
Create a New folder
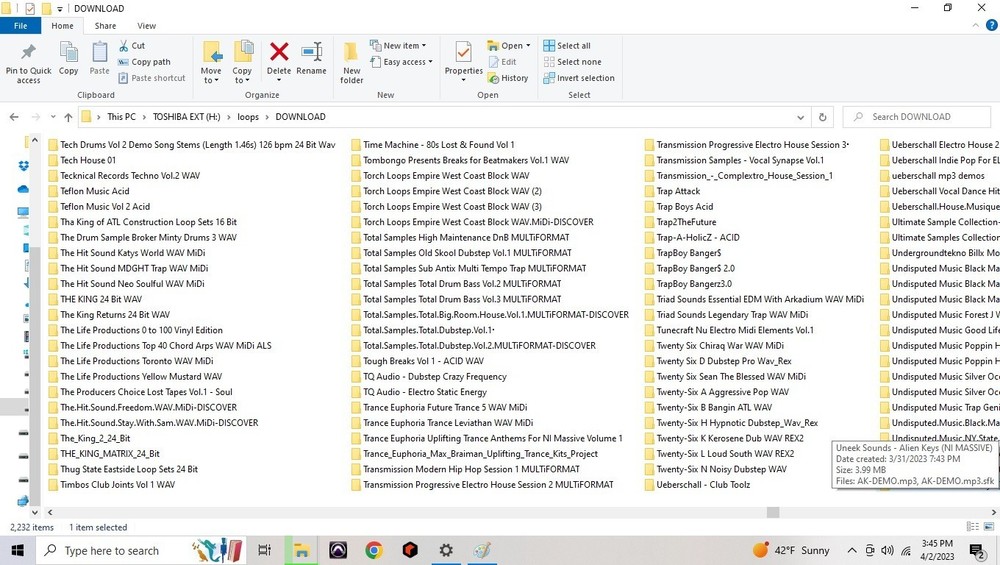coord(351,63)
